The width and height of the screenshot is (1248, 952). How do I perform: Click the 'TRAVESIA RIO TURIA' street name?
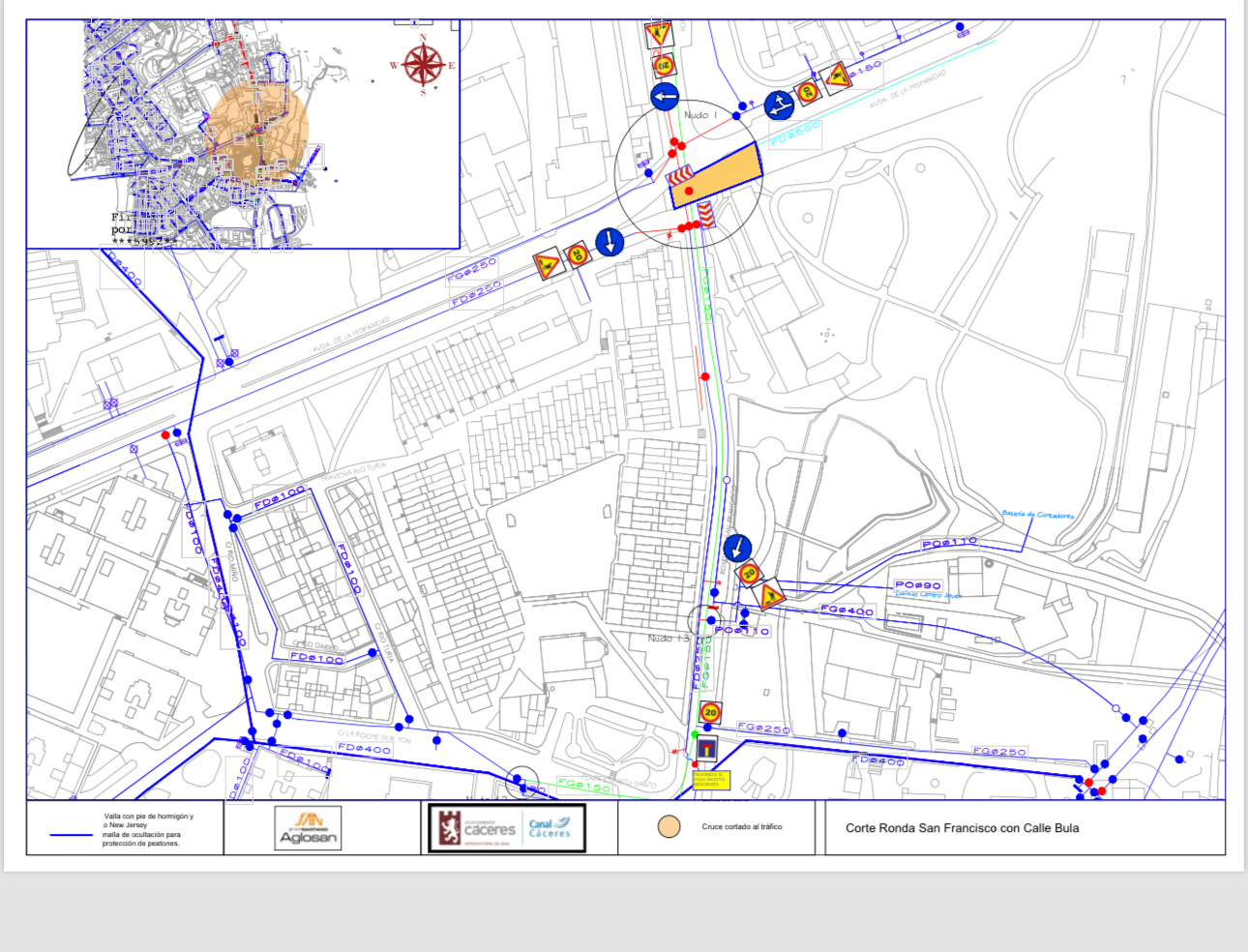(354, 473)
